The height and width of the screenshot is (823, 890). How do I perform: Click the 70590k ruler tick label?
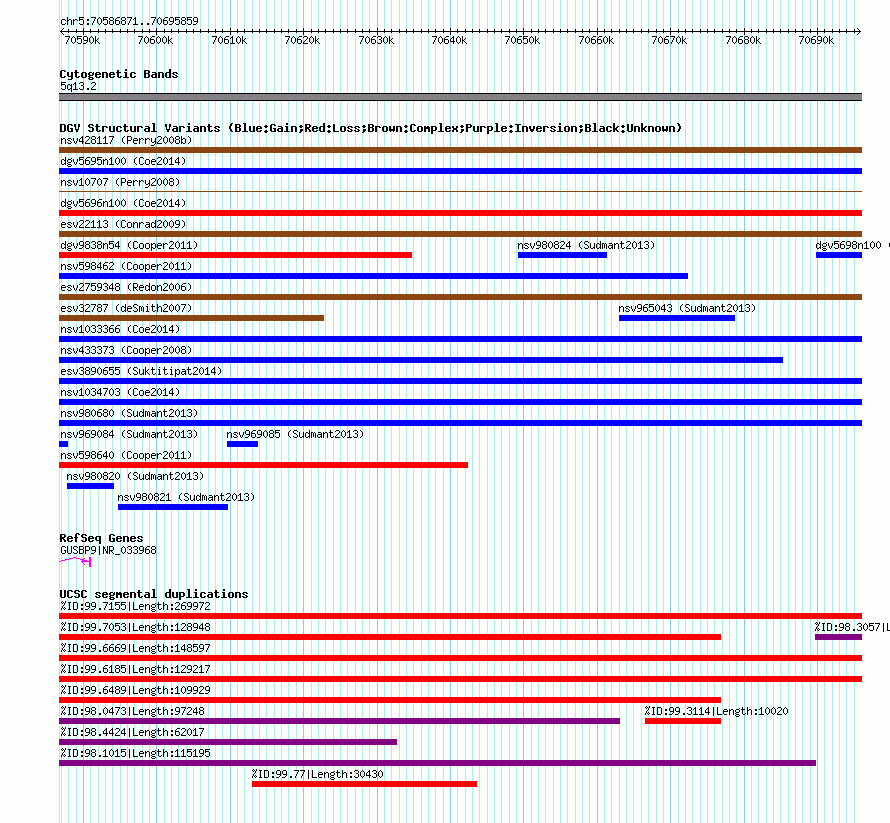[x=82, y=40]
